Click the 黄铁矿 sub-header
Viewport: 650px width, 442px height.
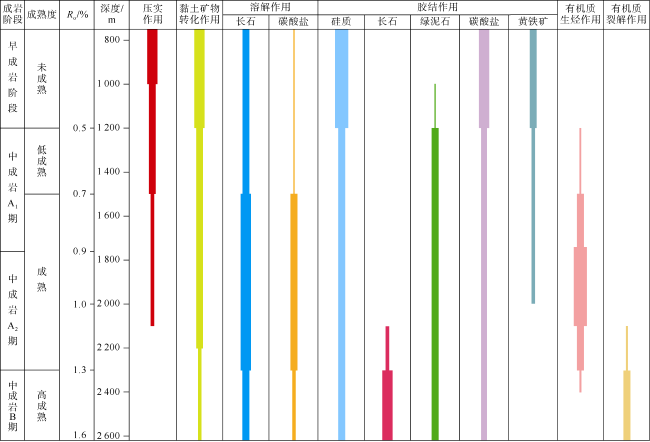[x=533, y=22]
